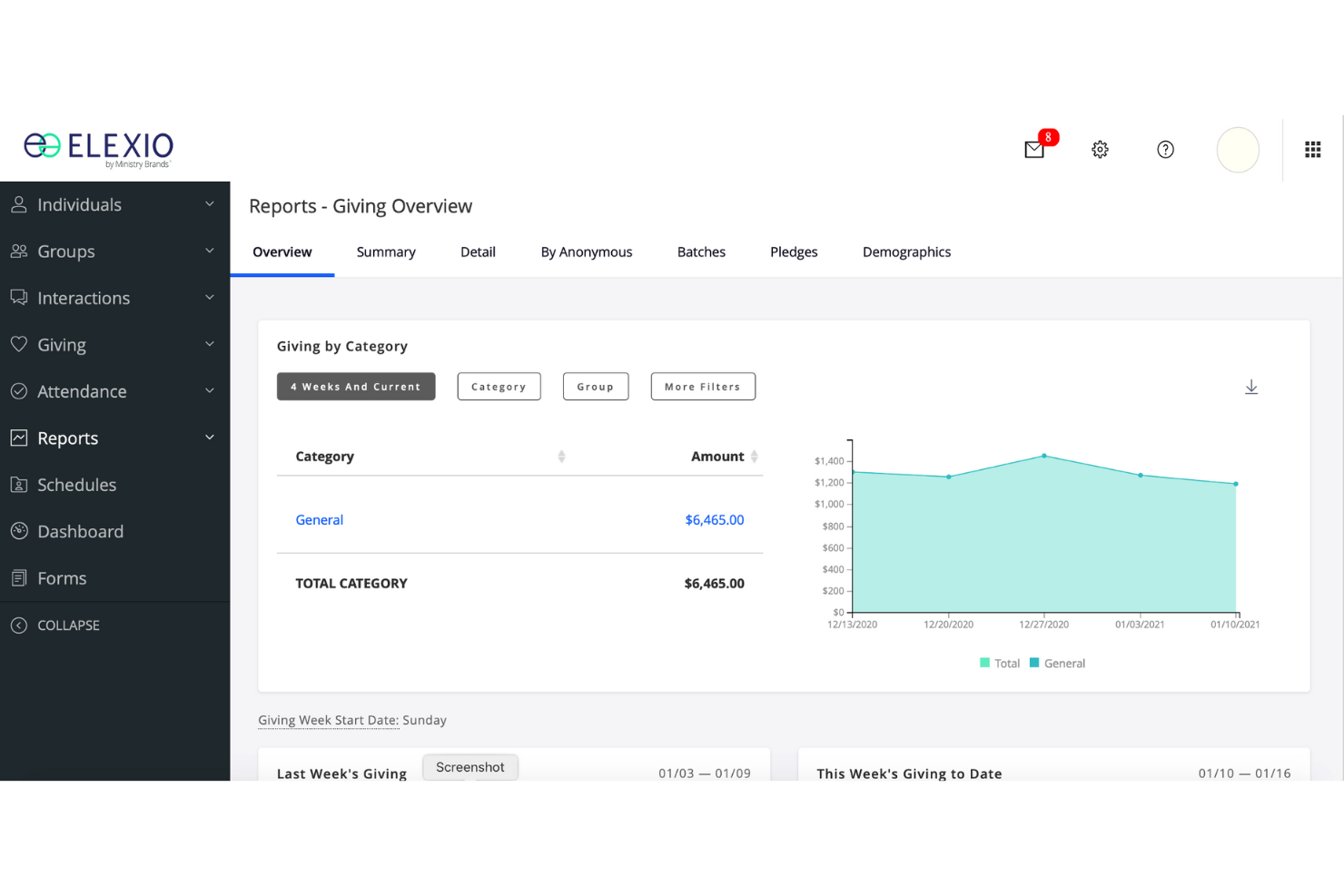Download the Giving by Category report

pyautogui.click(x=1251, y=388)
